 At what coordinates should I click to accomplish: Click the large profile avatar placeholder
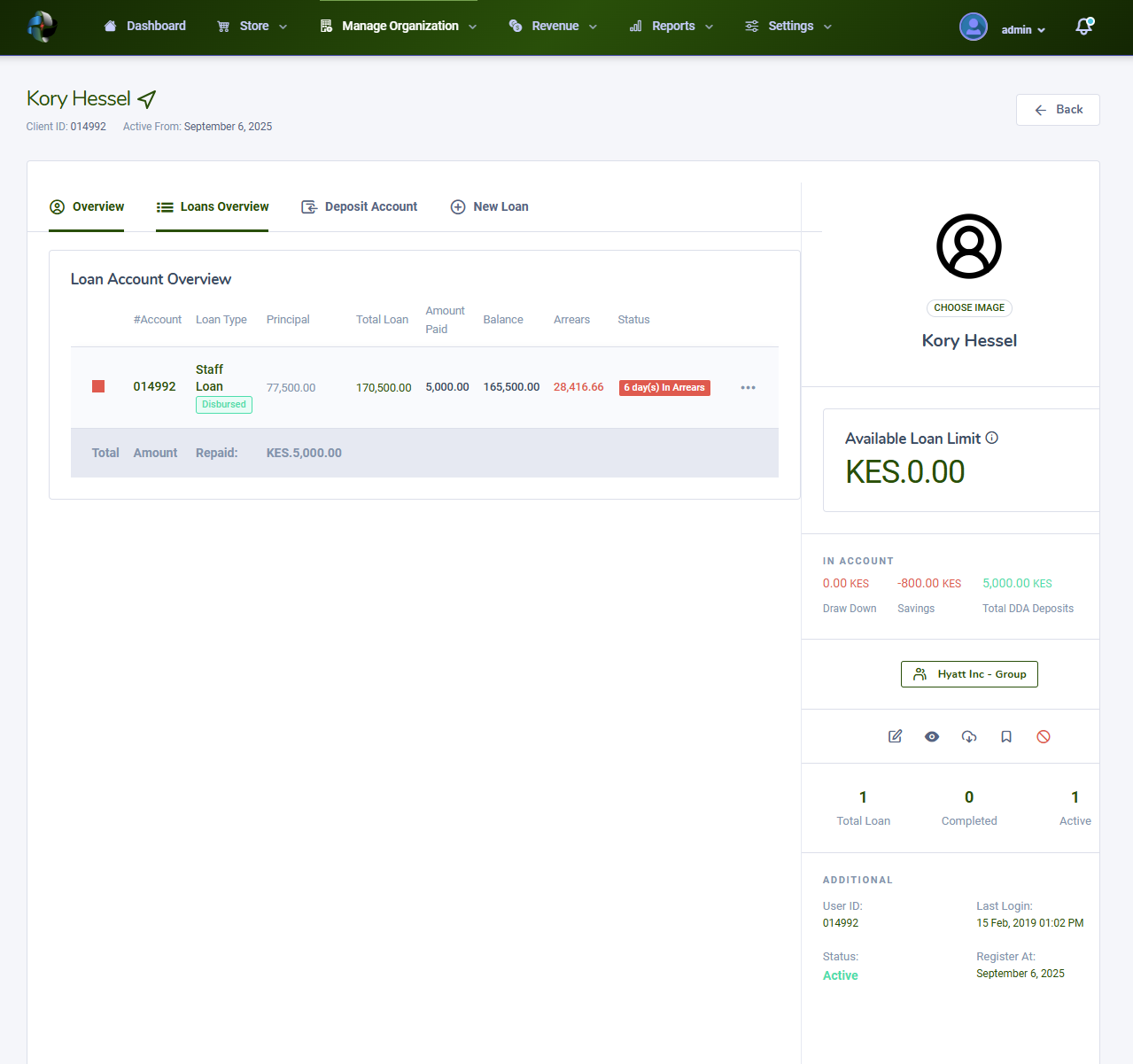pyautogui.click(x=968, y=246)
